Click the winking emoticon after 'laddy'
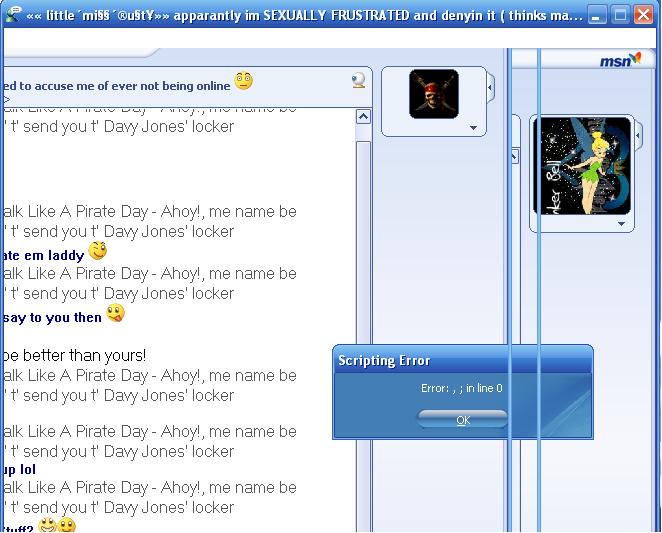The image size is (662, 533). click(x=97, y=251)
